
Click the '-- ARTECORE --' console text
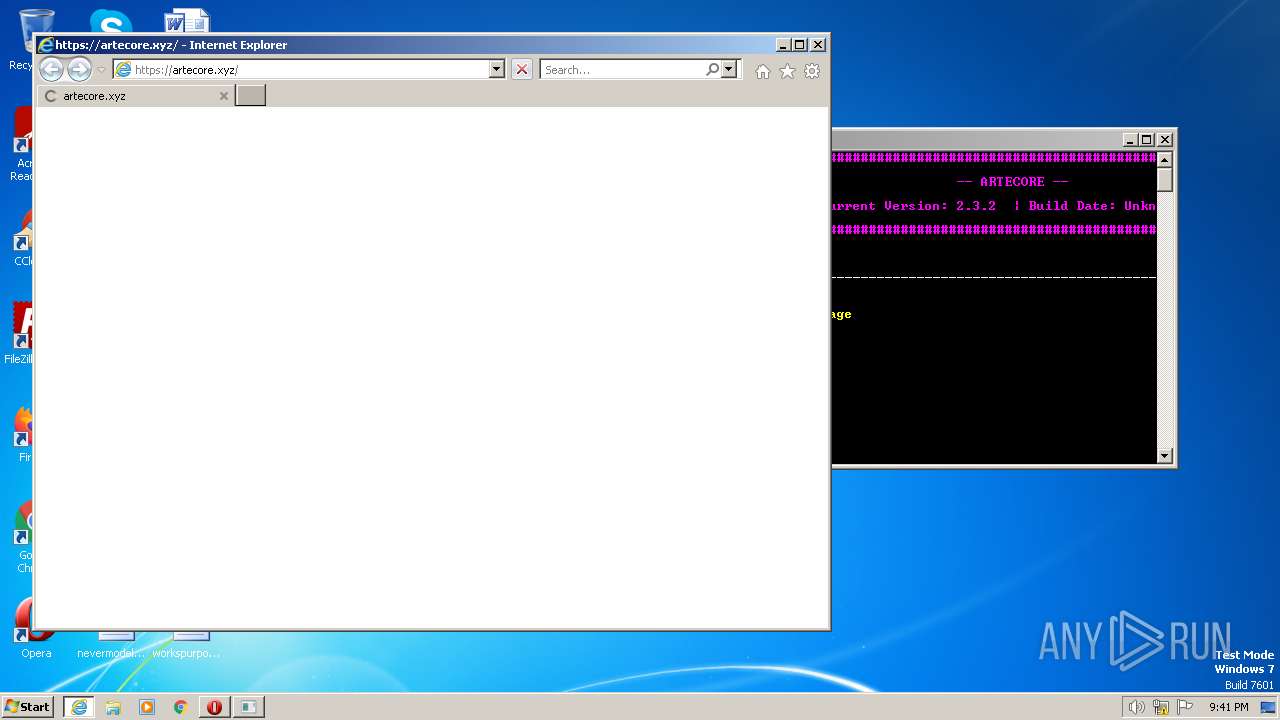tap(1012, 182)
